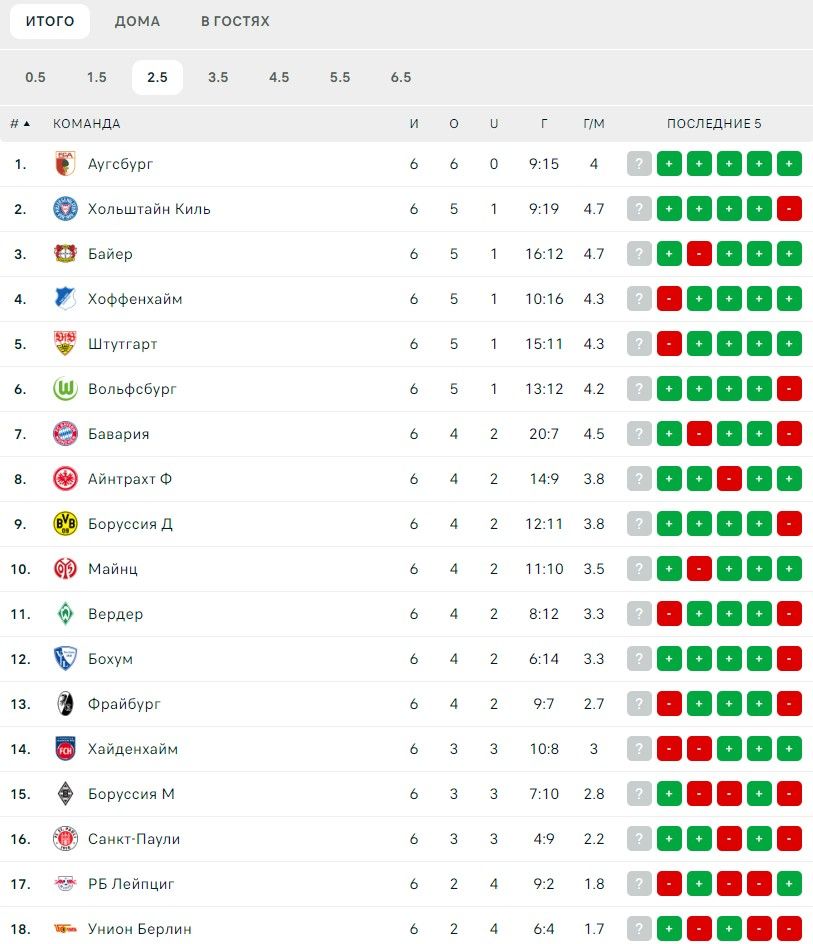This screenshot has height=944, width=813.
Task: Select the 0.5 goals threshold
Action: [x=36, y=77]
